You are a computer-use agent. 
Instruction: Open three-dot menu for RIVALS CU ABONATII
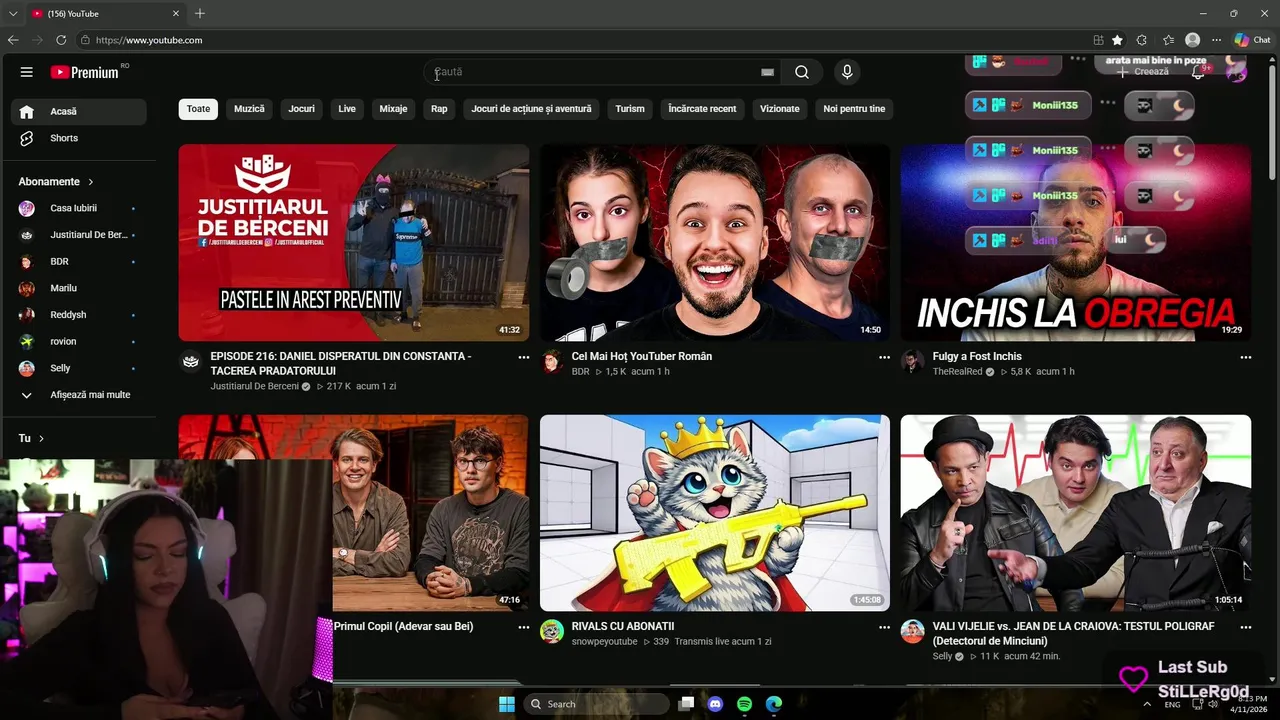884,627
